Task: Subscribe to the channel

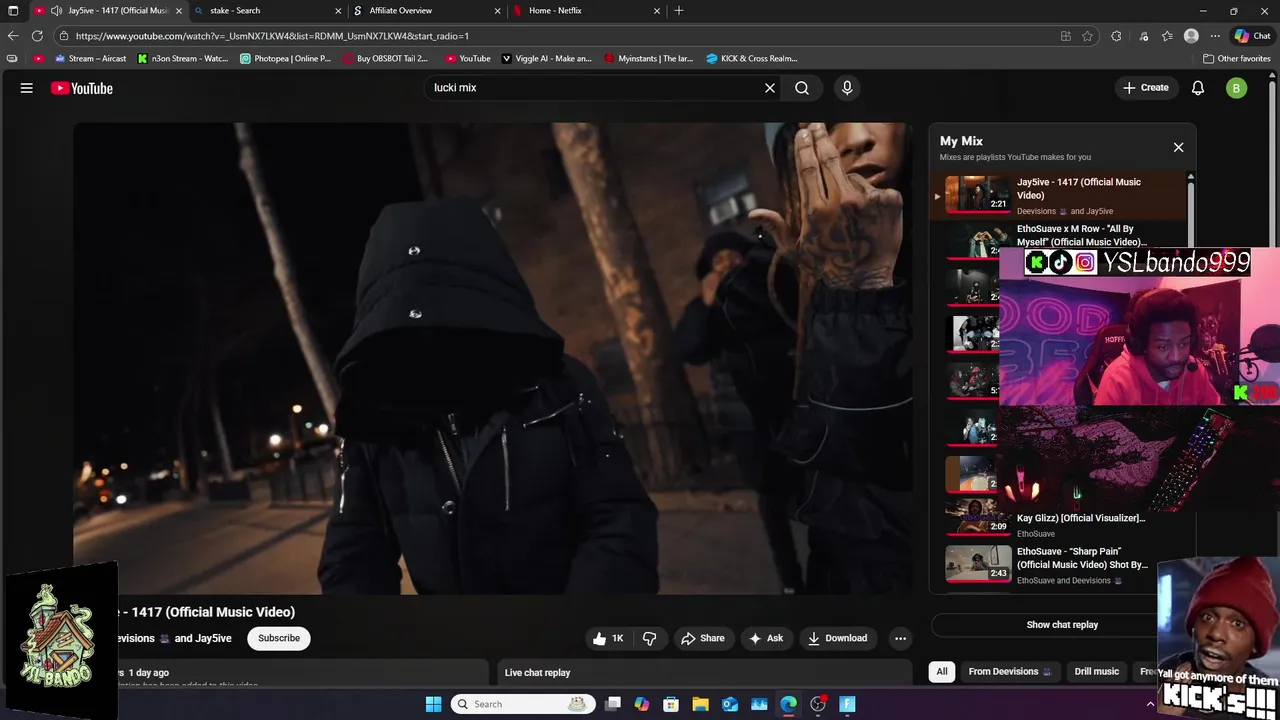Action: (279, 638)
